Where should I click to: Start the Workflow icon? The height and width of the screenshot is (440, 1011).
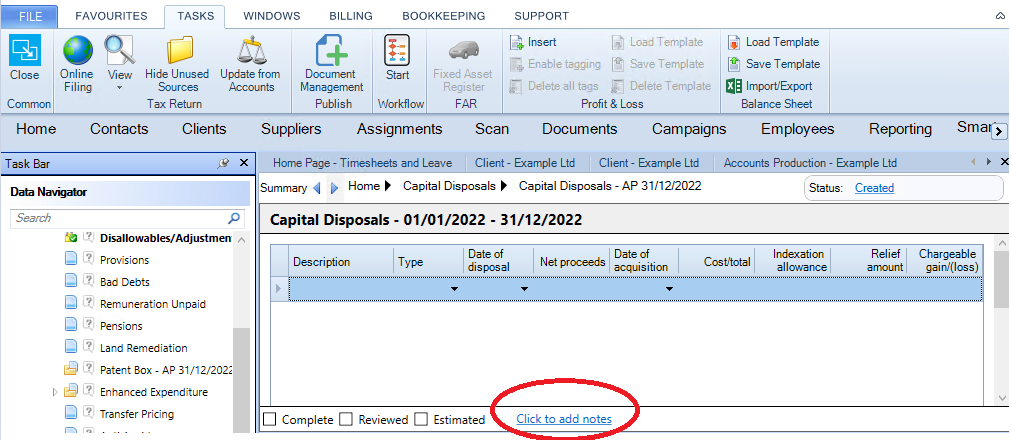tap(397, 50)
